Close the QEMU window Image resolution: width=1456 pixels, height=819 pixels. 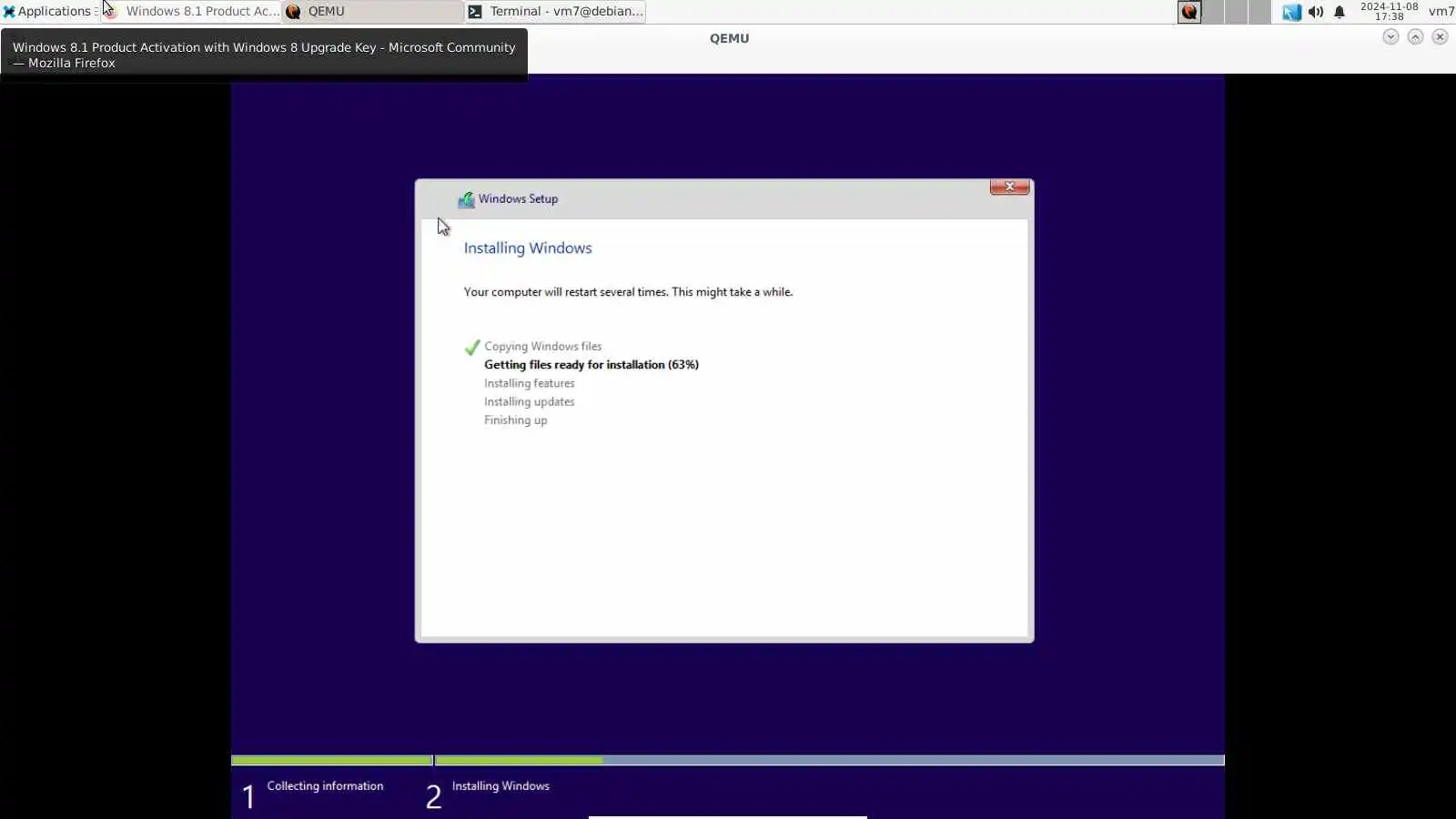coord(1440,36)
